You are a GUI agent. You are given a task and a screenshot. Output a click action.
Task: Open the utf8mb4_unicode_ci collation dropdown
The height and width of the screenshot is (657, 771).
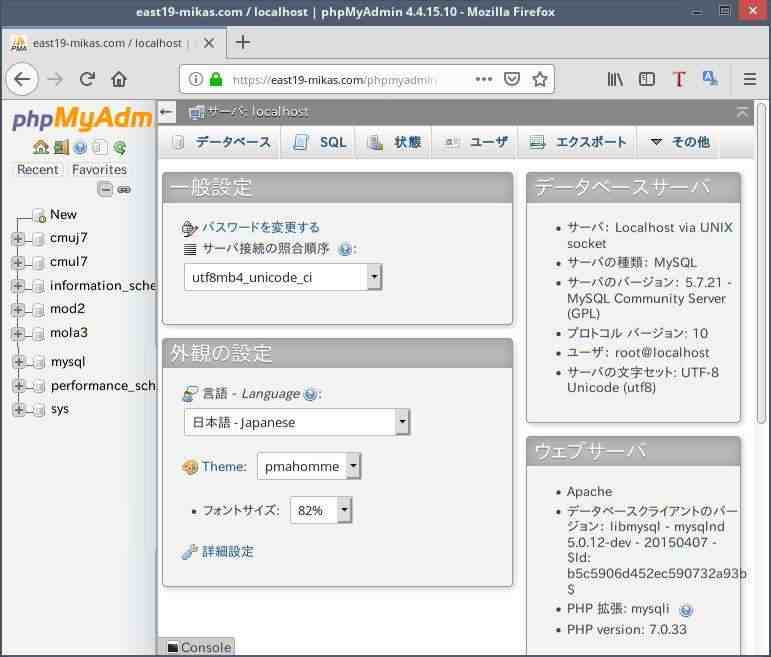[x=283, y=277]
